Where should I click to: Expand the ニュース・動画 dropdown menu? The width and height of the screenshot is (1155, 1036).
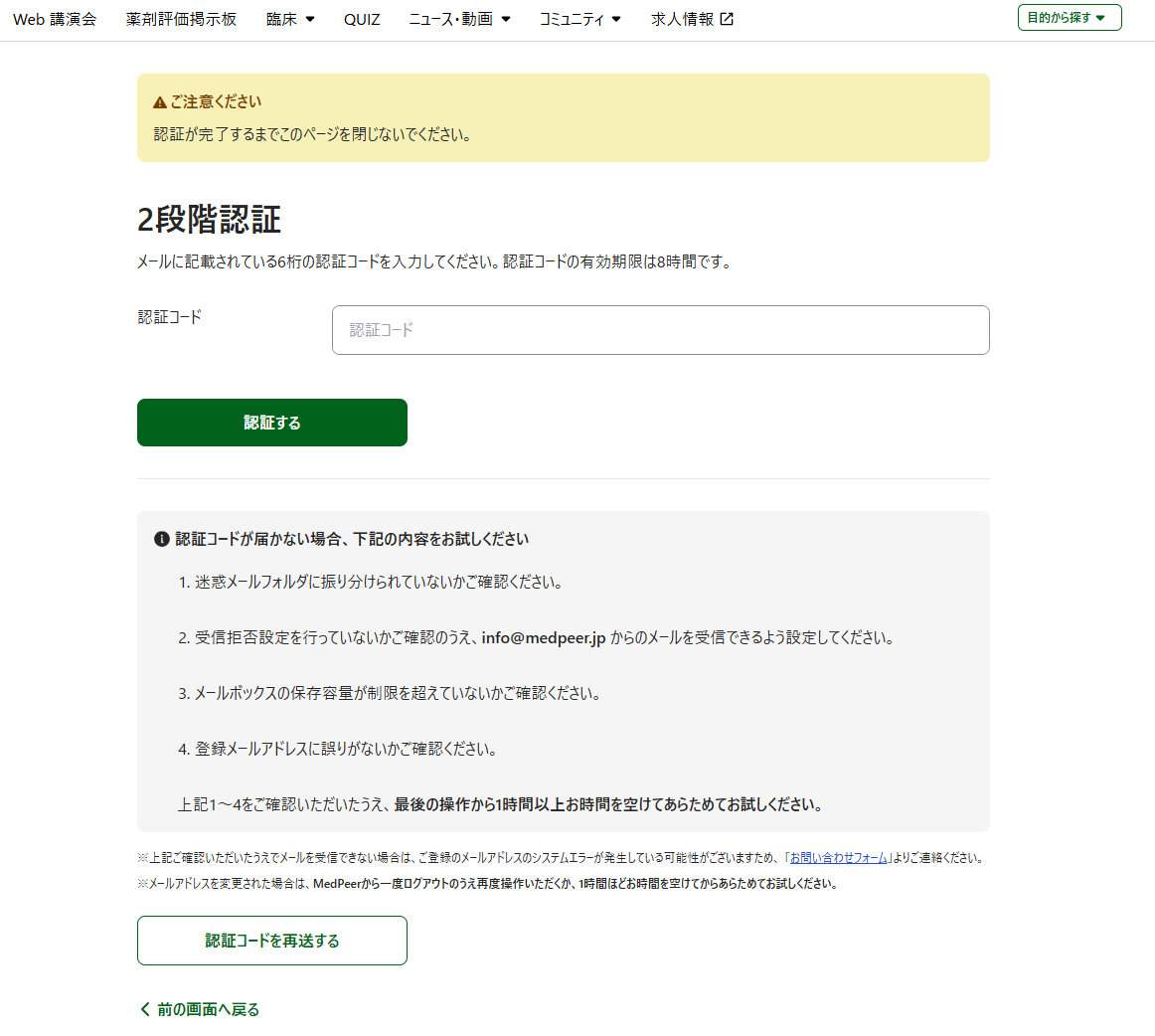click(x=459, y=19)
